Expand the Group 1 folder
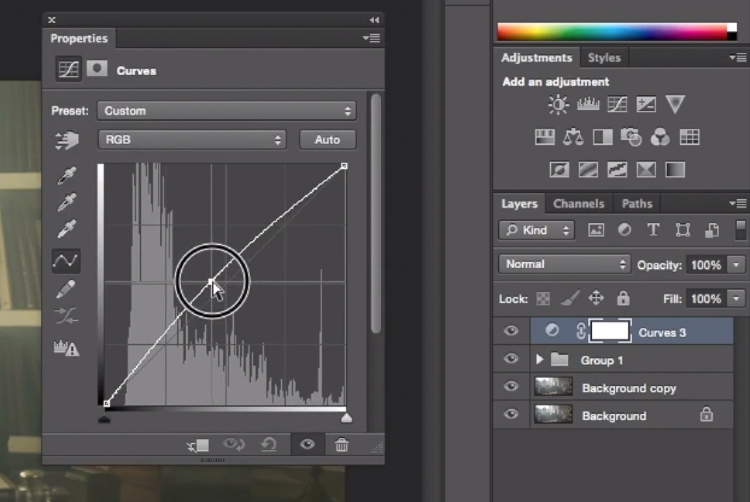 click(540, 360)
